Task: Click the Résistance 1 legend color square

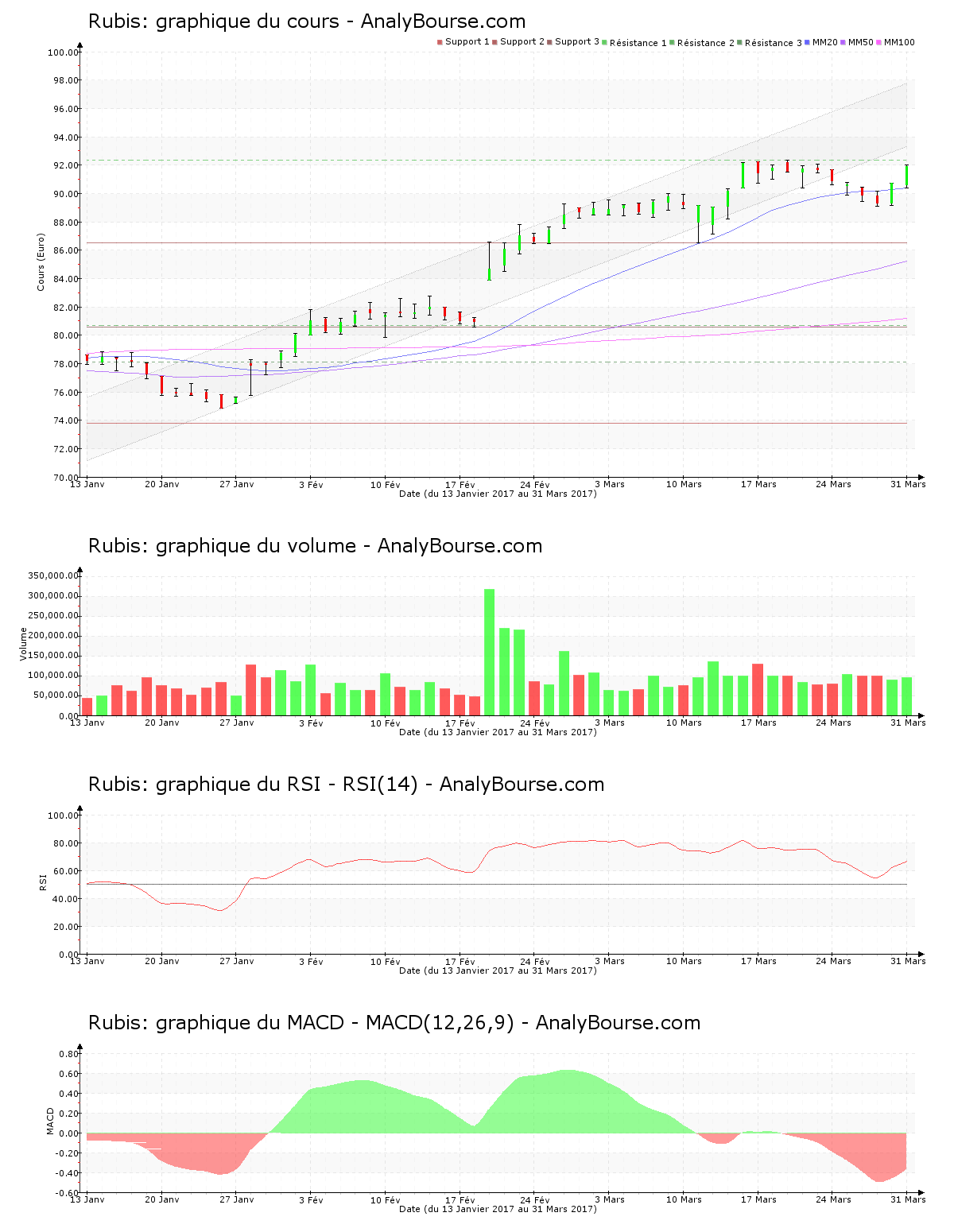Action: pyautogui.click(x=605, y=42)
